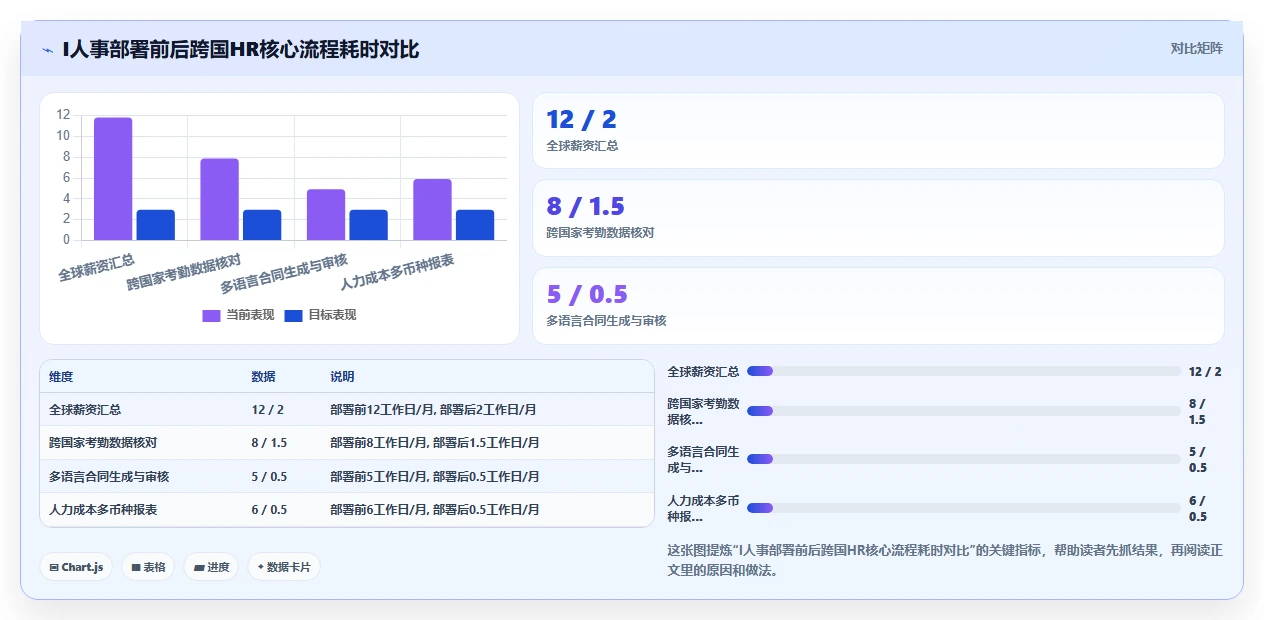This screenshot has width=1264, height=620.
Task: Select the 人力成本多币种报表 table cell
Action: click(x=103, y=509)
